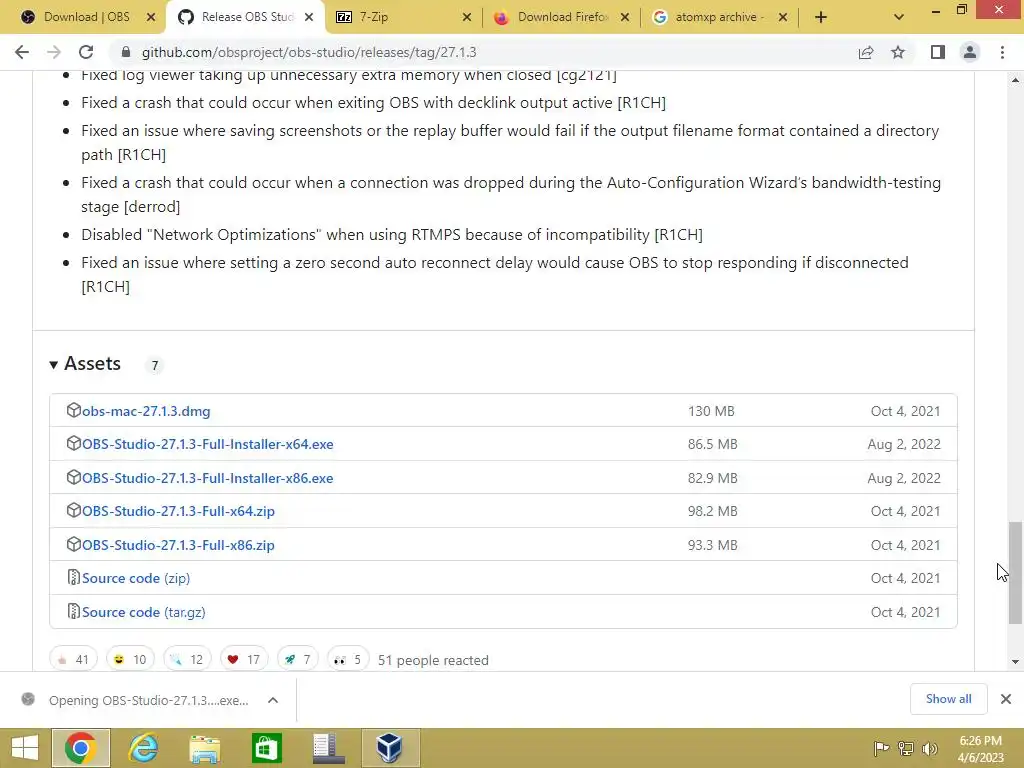Download OBS-Studio-27.1.3-Full-Installer-x86.exe
Viewport: 1024px width, 768px height.
[x=208, y=478]
